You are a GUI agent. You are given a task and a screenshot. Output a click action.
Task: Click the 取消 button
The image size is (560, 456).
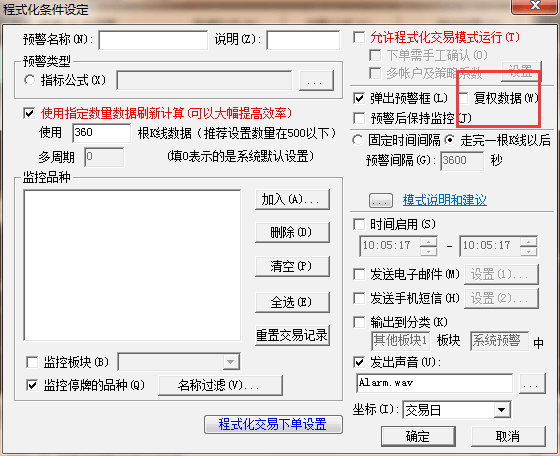[508, 436]
